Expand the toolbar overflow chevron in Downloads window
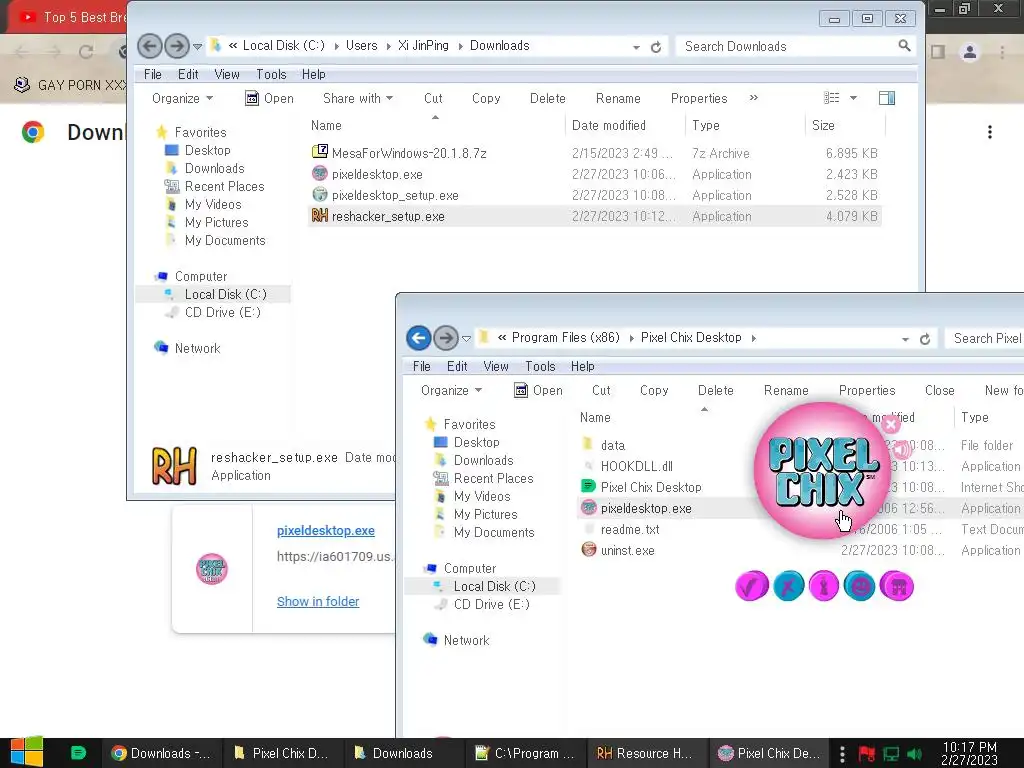The width and height of the screenshot is (1024, 768). pos(754,98)
